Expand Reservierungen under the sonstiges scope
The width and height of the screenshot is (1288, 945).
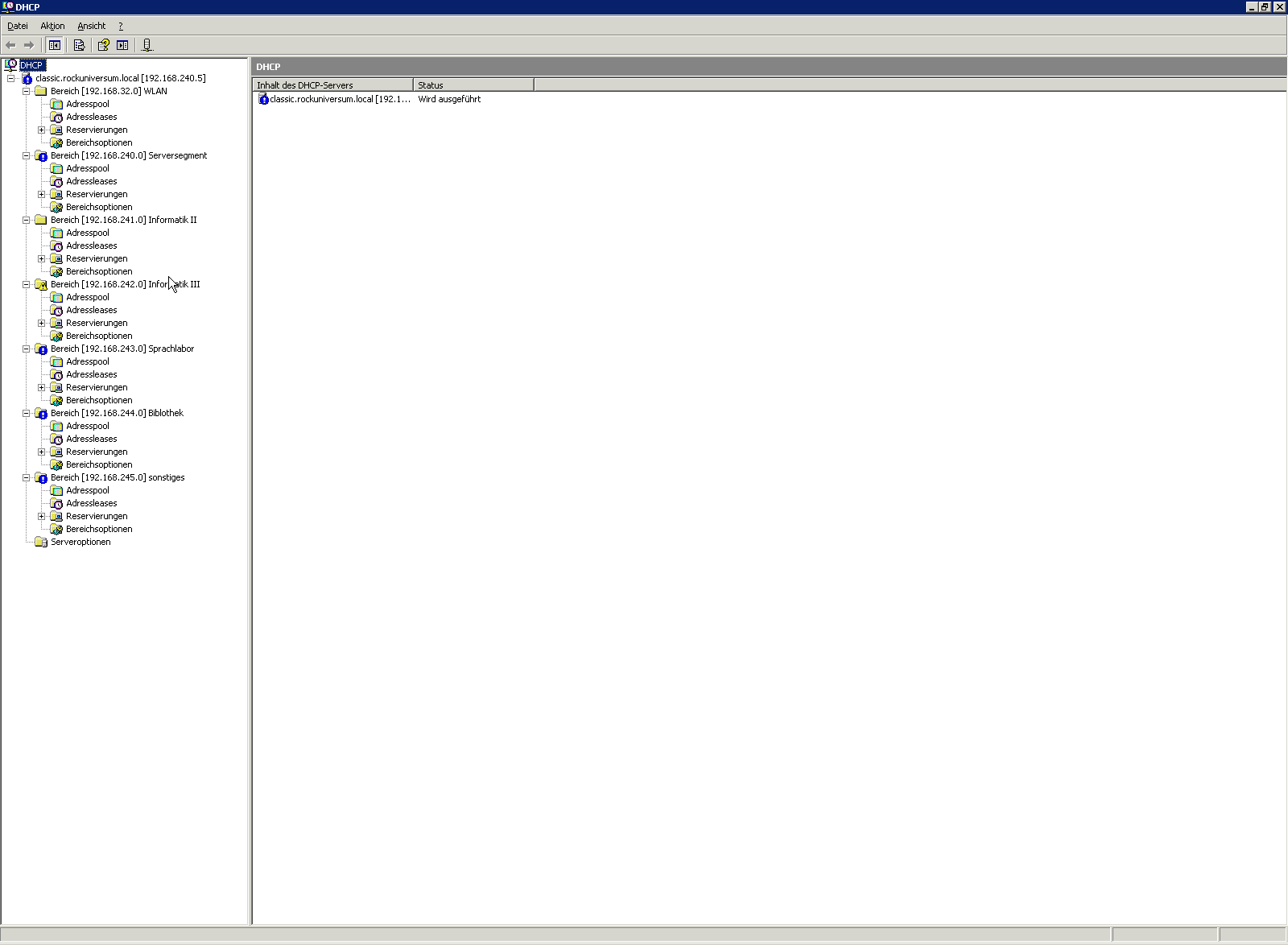(41, 516)
